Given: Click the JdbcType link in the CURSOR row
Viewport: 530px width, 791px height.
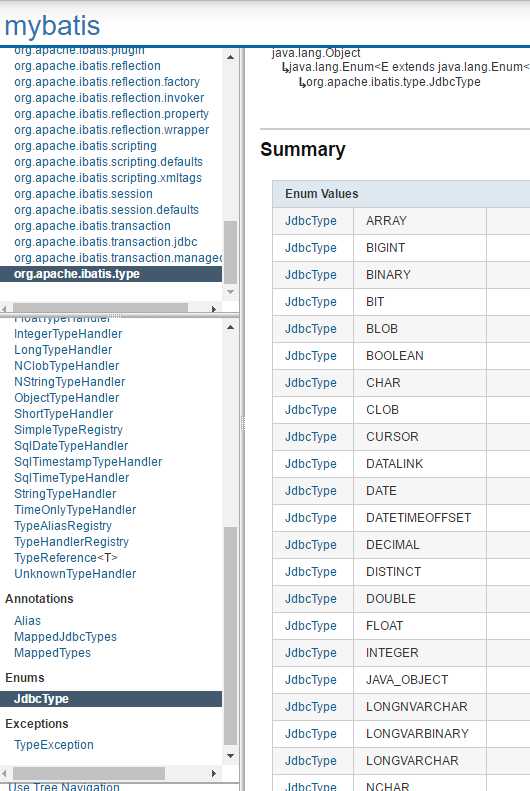Looking at the screenshot, I should pyautogui.click(x=311, y=437).
